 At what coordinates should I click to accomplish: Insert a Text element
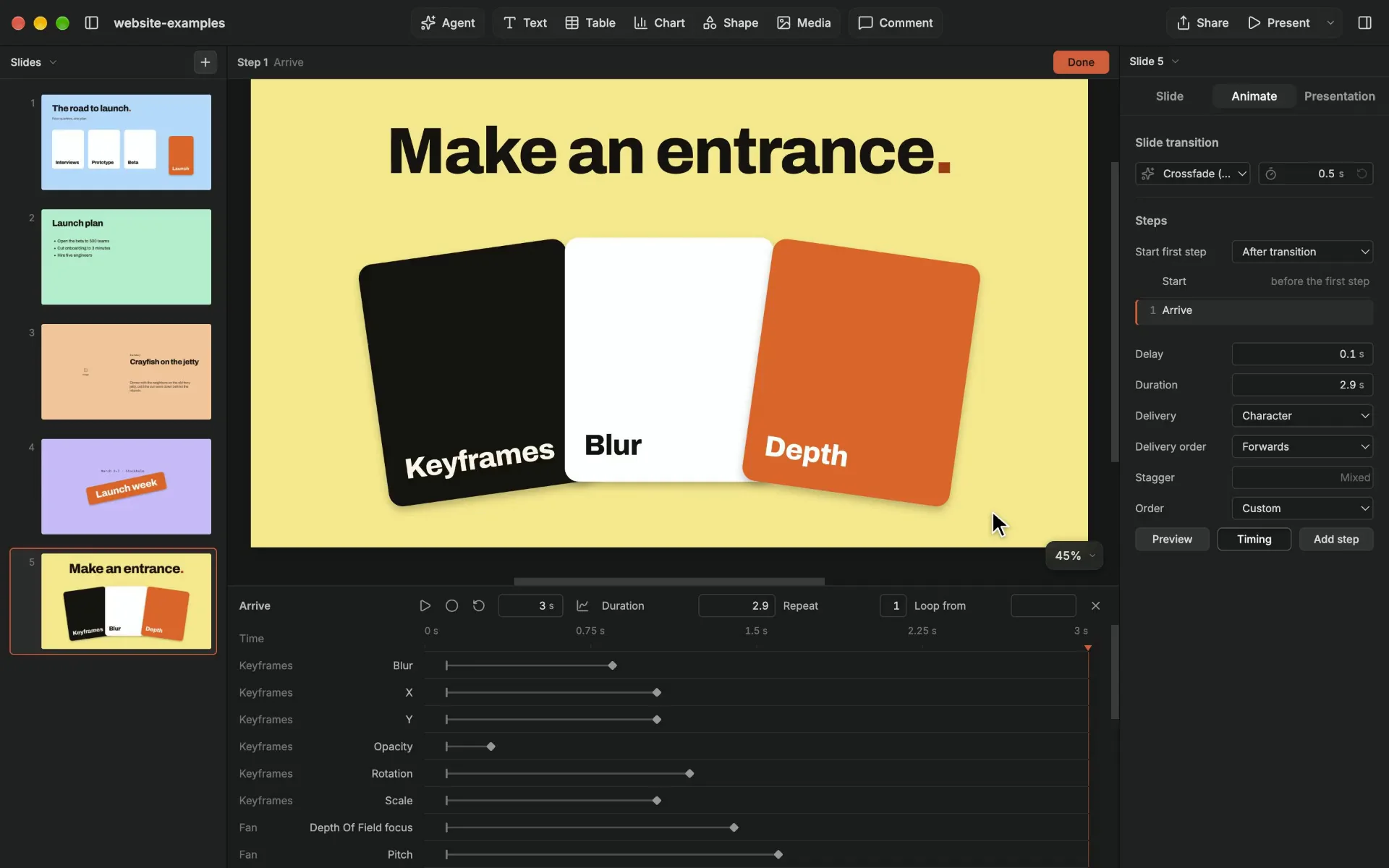525,22
